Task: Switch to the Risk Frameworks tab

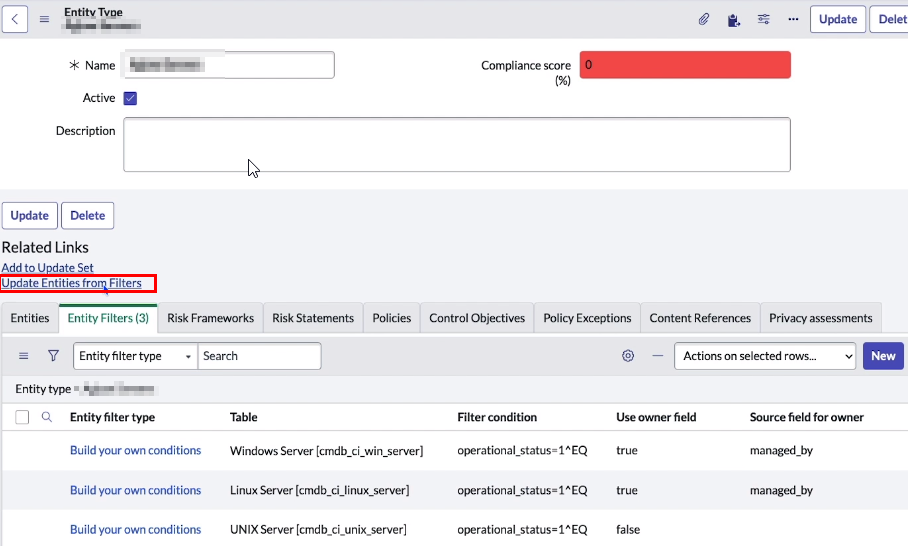Action: pyautogui.click(x=210, y=318)
